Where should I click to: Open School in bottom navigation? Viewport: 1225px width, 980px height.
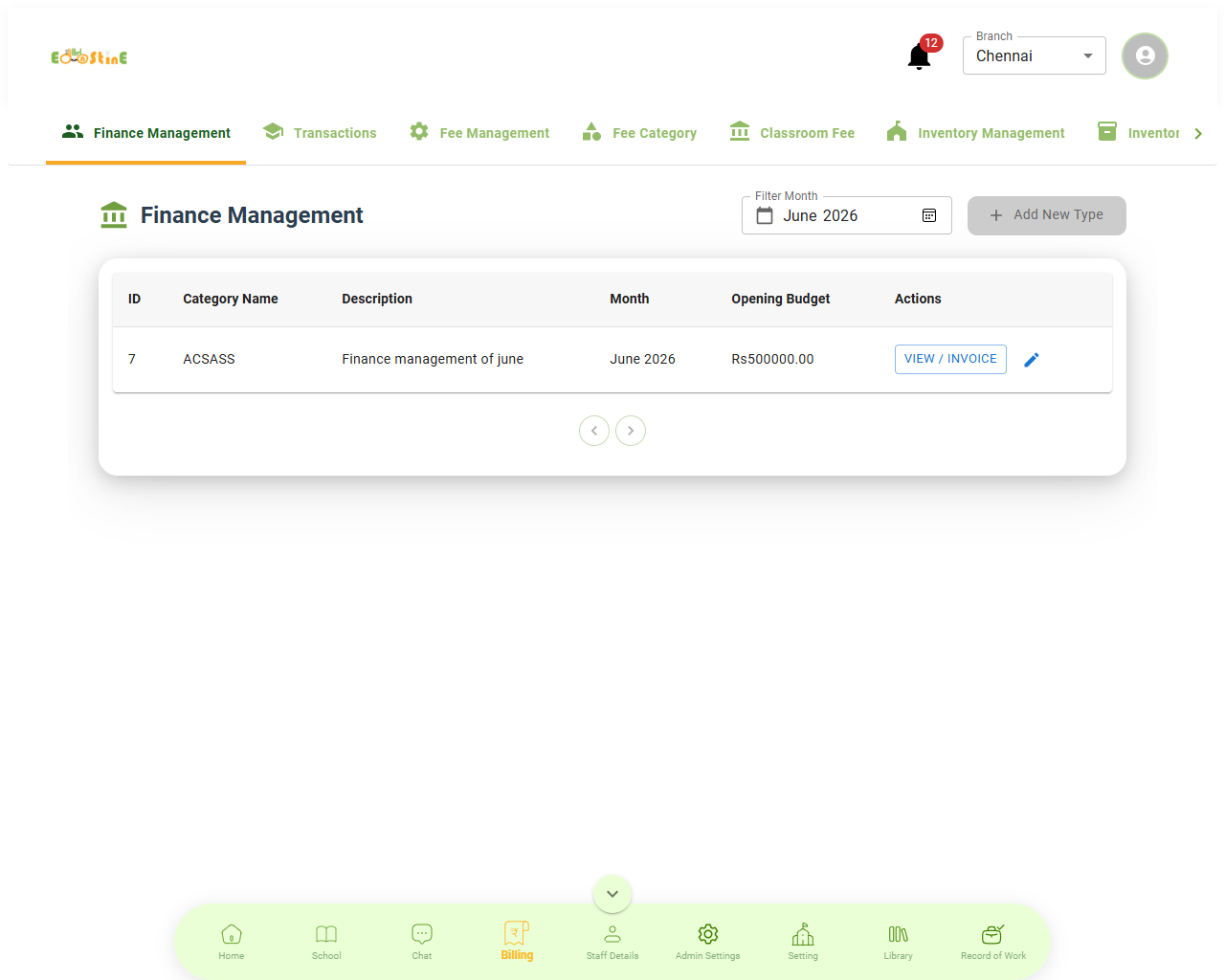click(326, 942)
